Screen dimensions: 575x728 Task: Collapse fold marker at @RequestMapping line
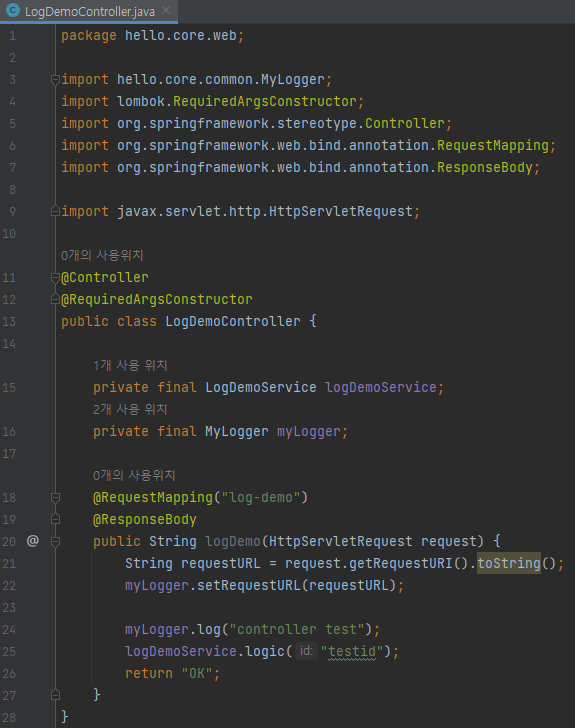click(55, 498)
